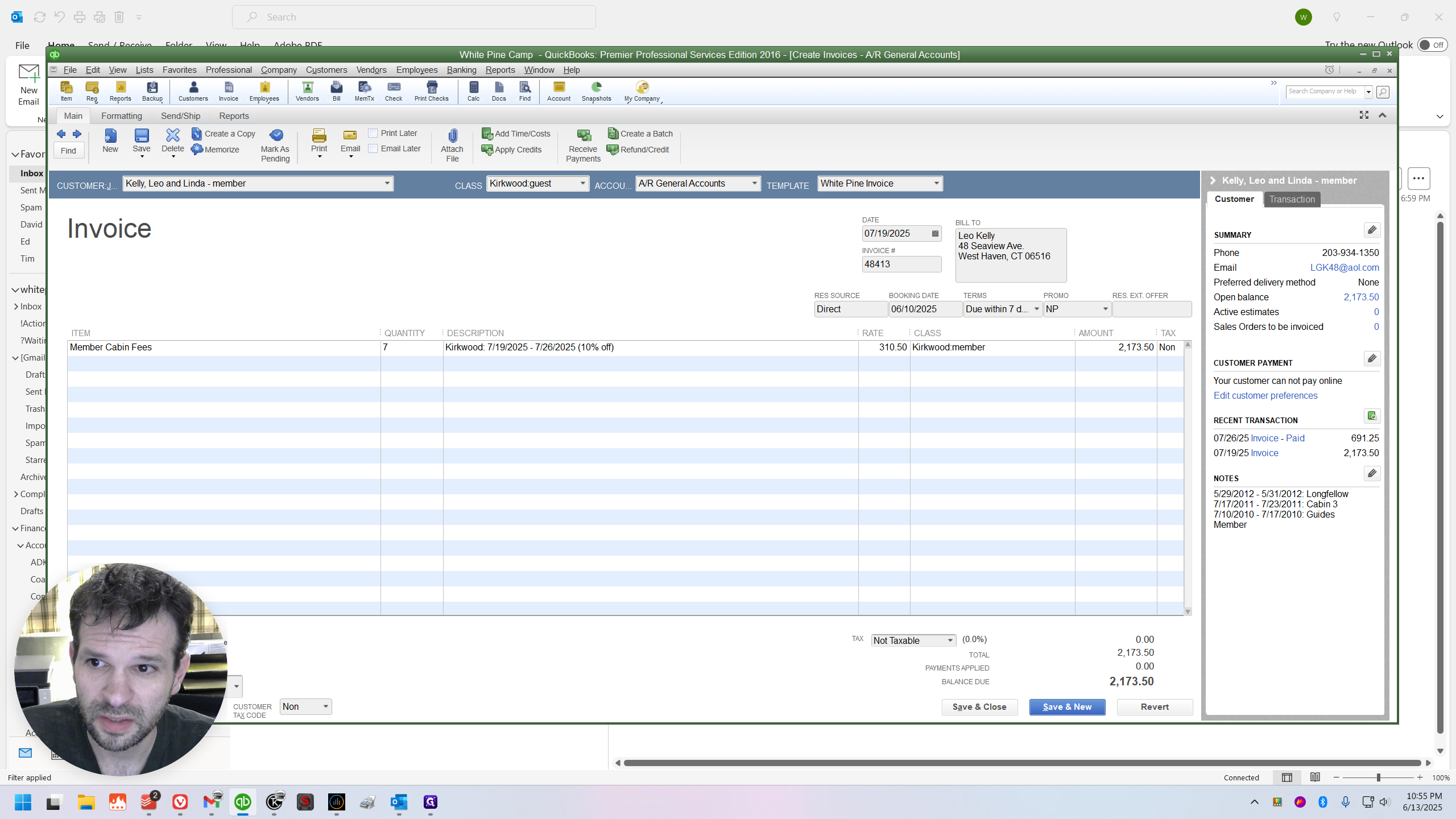Open the Backup toolbar icon
The height and width of the screenshot is (819, 1456).
[x=152, y=91]
